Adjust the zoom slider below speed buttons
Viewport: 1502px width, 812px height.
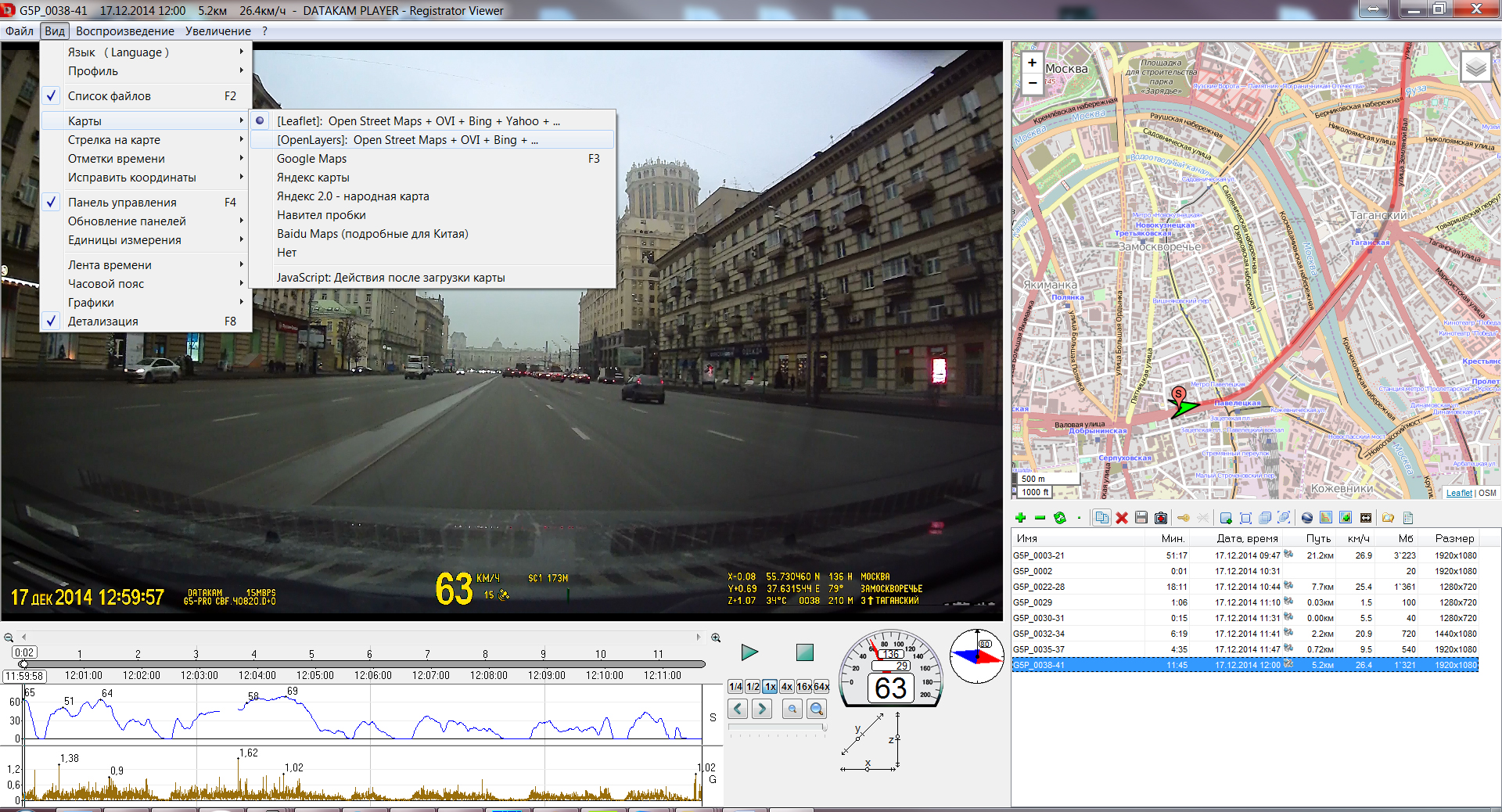(x=778, y=728)
